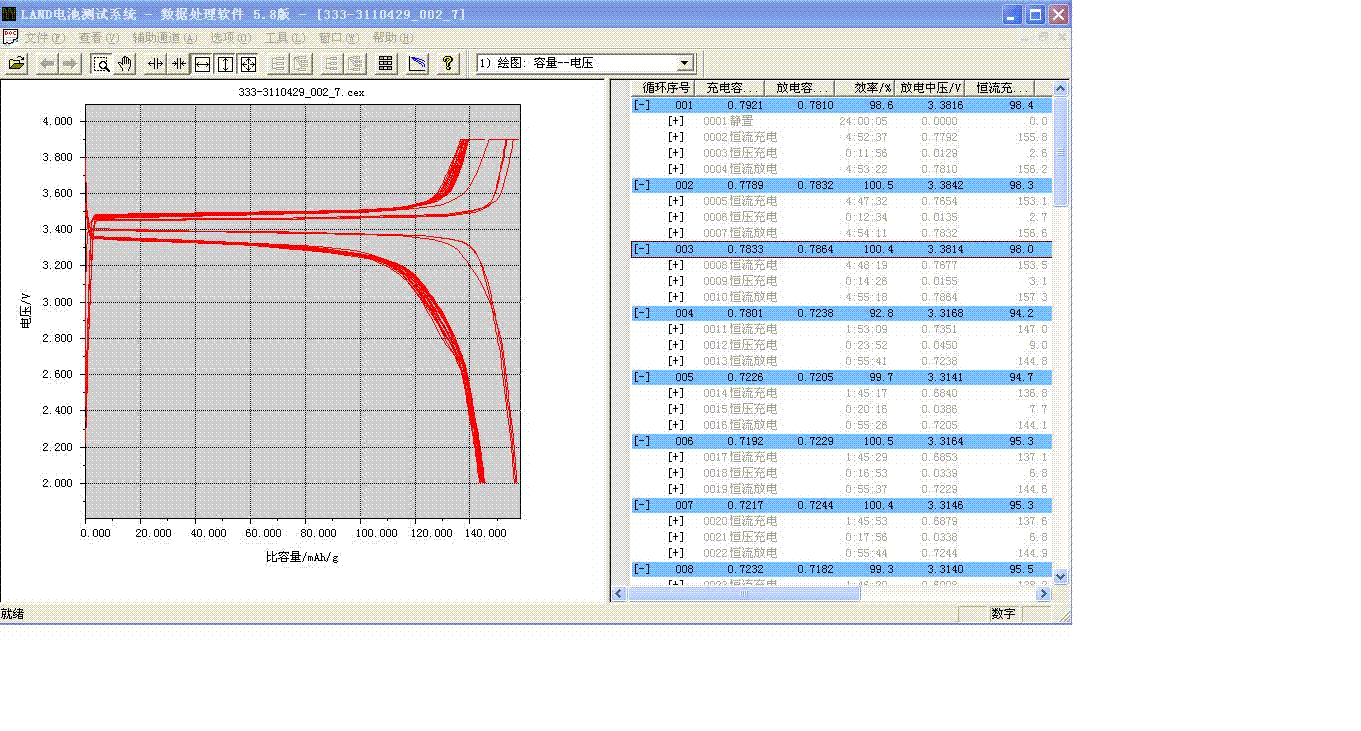The image size is (1361, 731).
Task: Click the fit horizontal width icon
Action: pos(202,64)
